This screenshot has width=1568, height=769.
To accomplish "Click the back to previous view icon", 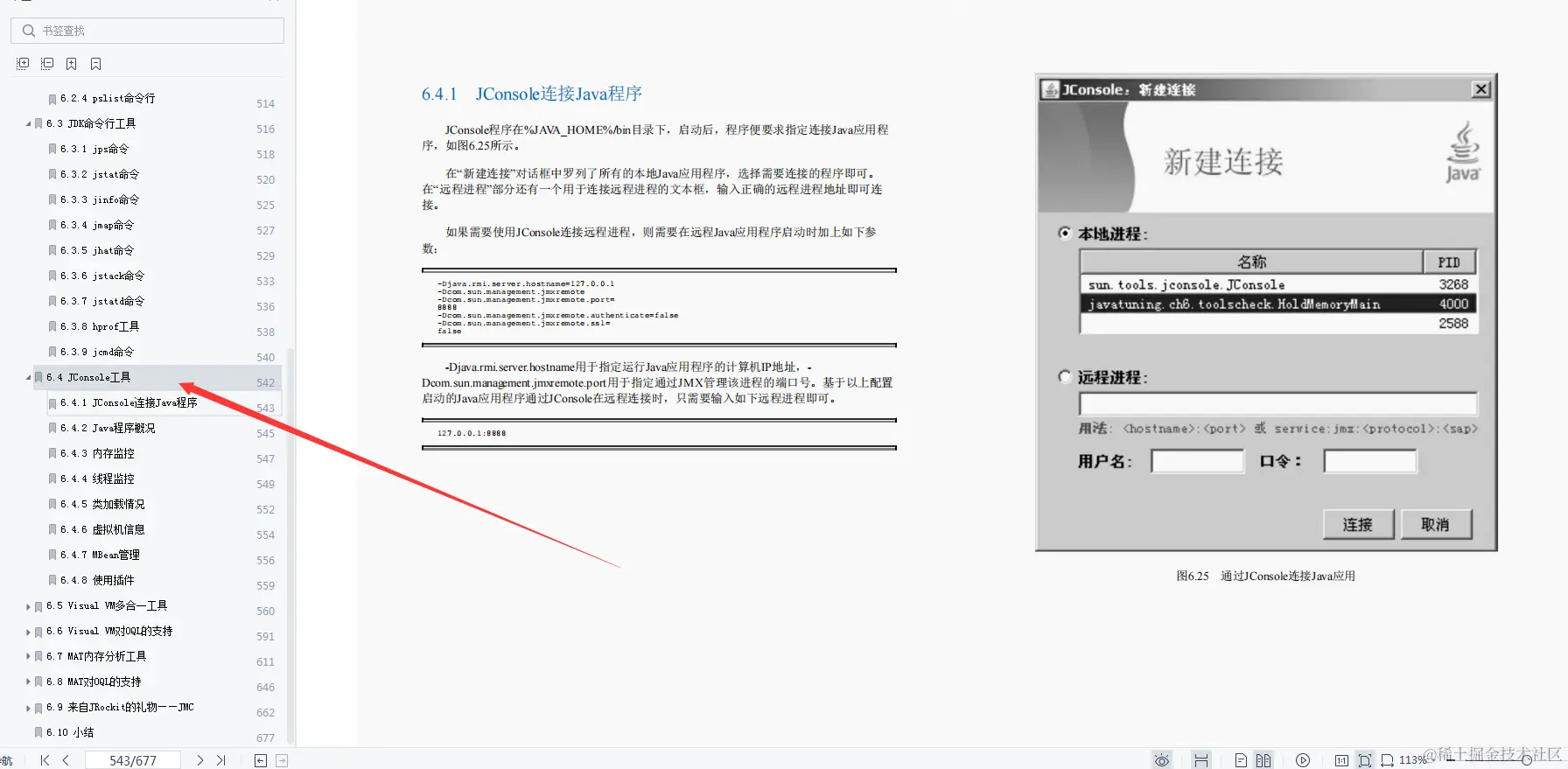I will [261, 760].
